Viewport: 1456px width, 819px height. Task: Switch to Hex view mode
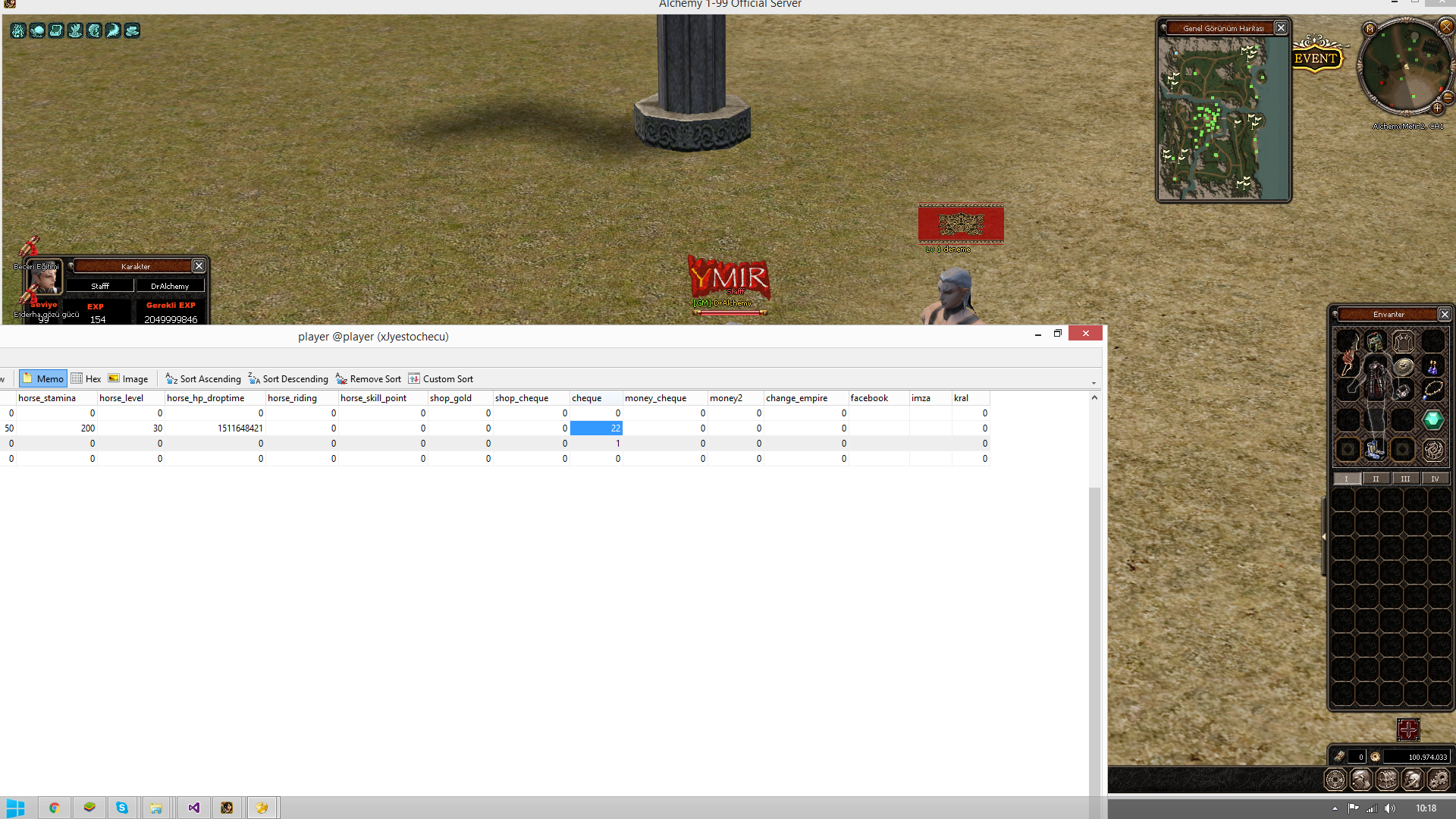86,378
